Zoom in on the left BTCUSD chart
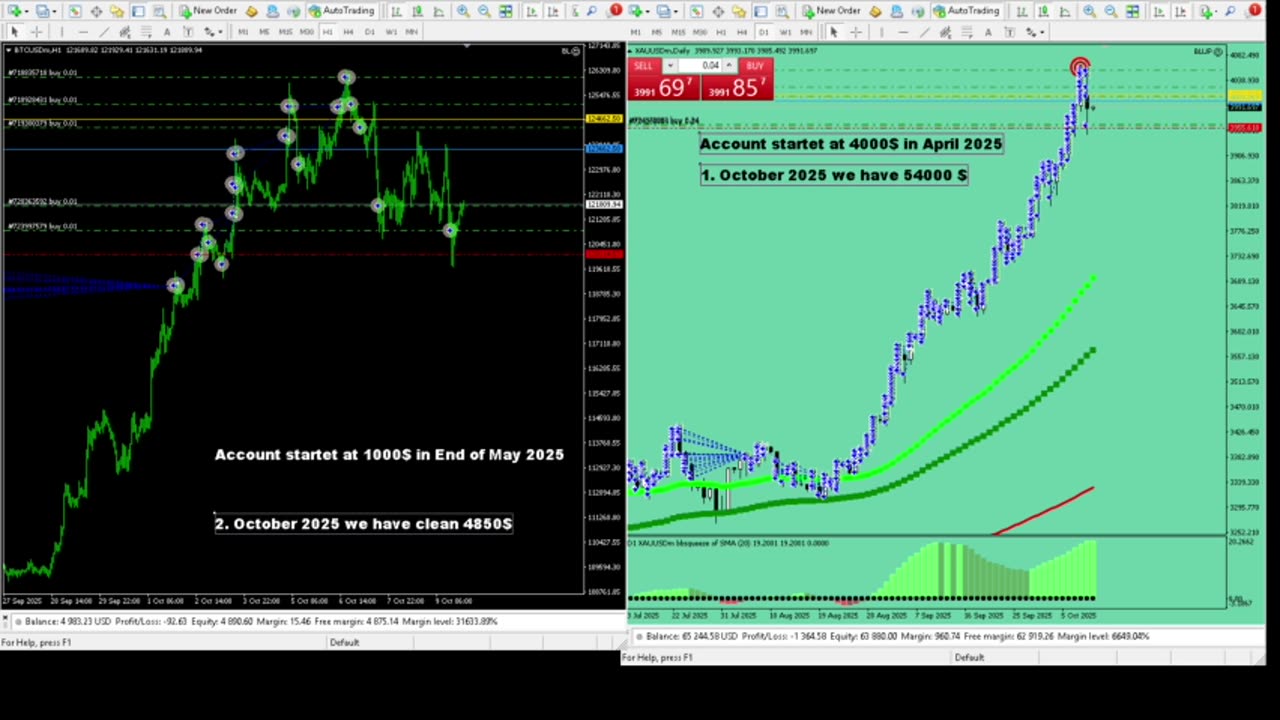Screen dimensions: 1280x720 (463, 11)
